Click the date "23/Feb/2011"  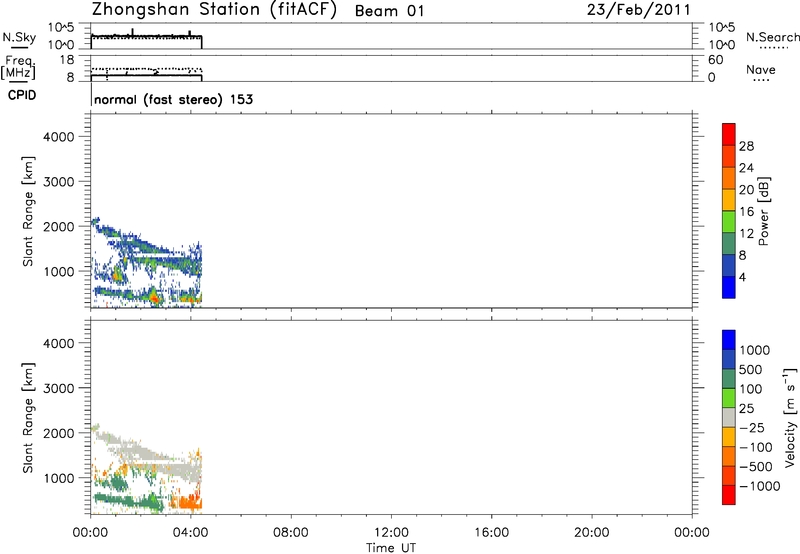[x=639, y=10]
